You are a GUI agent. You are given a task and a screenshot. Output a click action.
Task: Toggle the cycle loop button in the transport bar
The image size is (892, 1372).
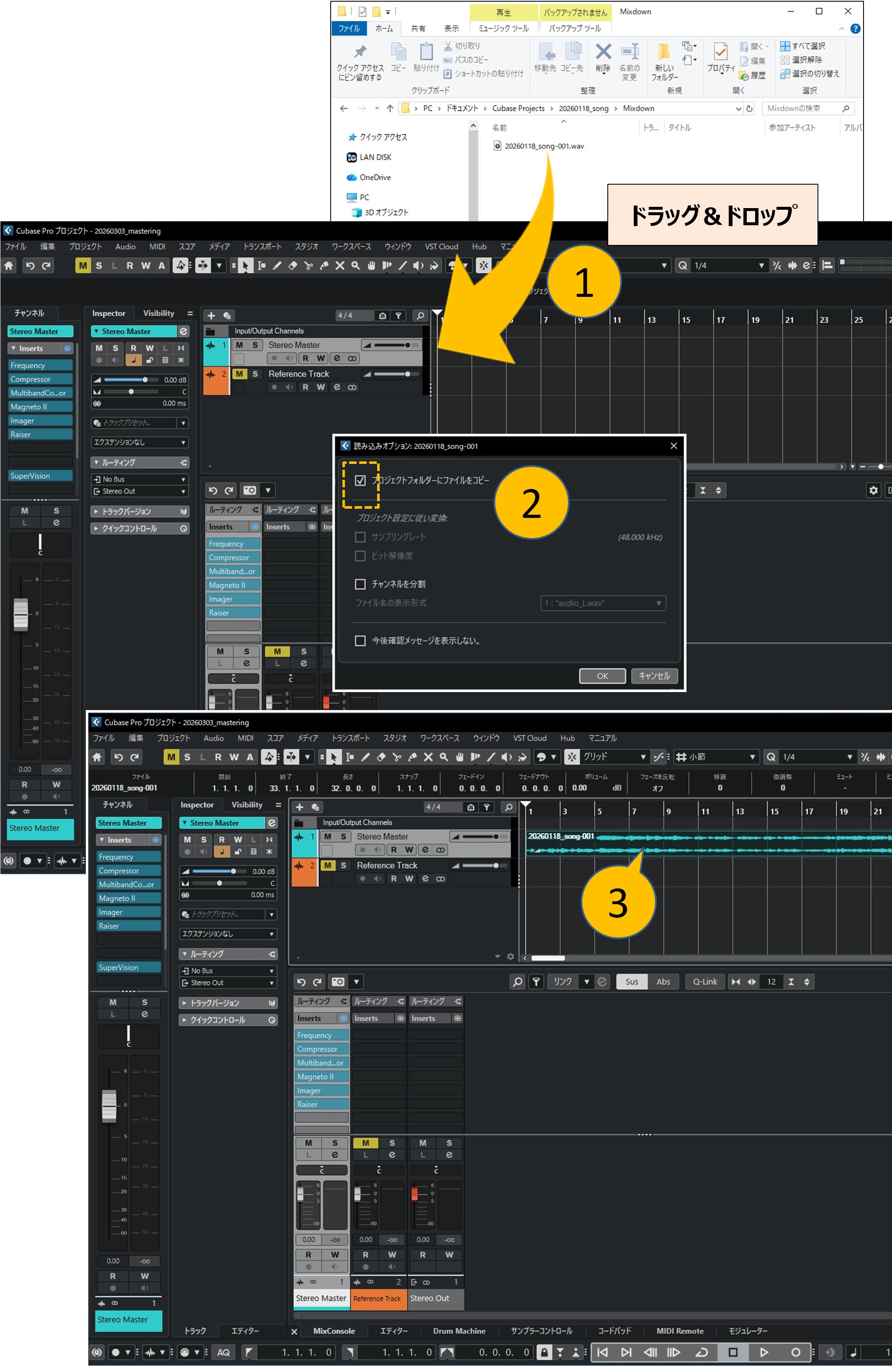point(702,1352)
